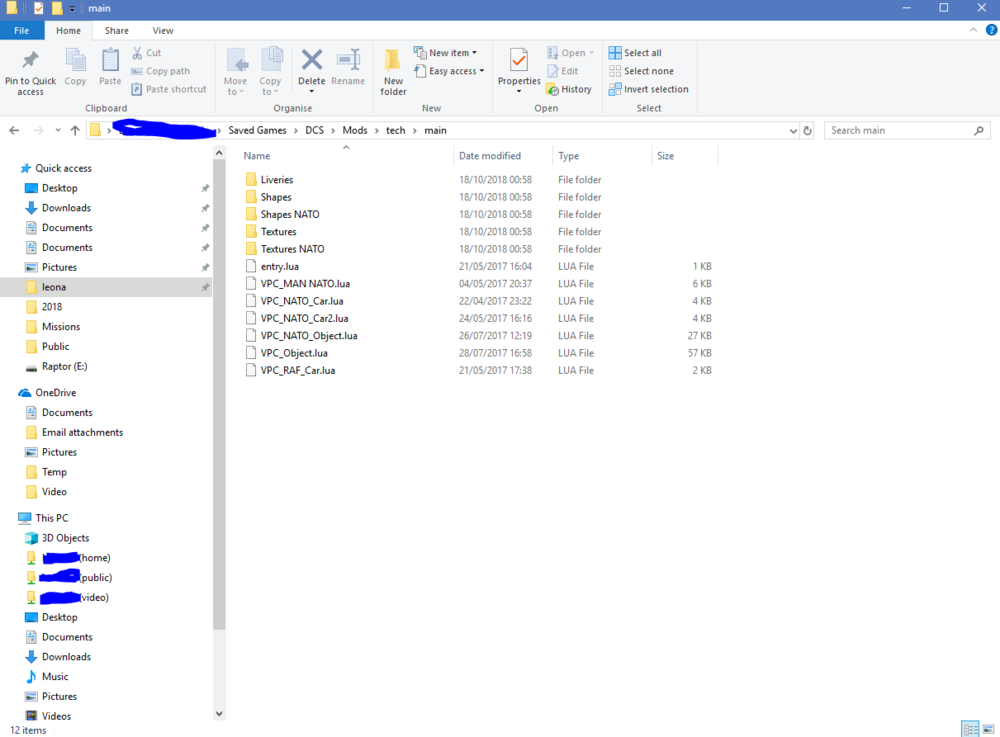1000x737 pixels.
Task: Click Edit in the Open group
Action: 562,71
